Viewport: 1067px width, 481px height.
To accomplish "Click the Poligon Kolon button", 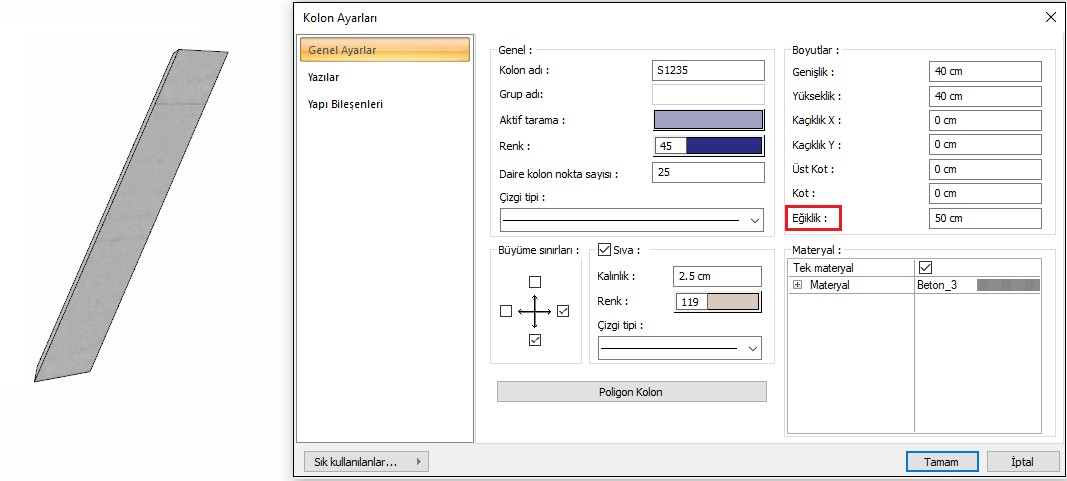I will [x=631, y=392].
